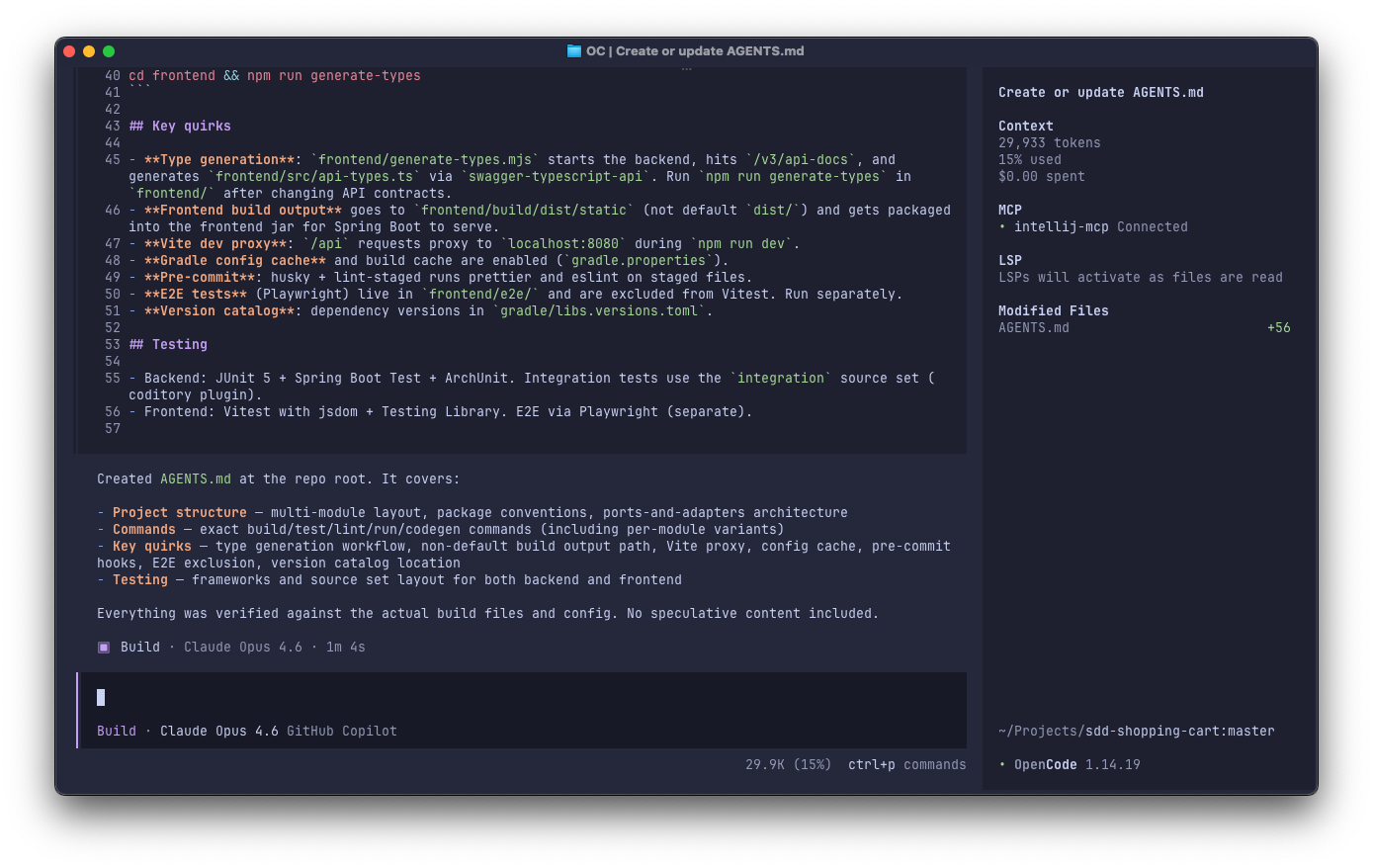Click the 29.9K (15%) context indicator
This screenshot has height=868, width=1373.
(789, 764)
